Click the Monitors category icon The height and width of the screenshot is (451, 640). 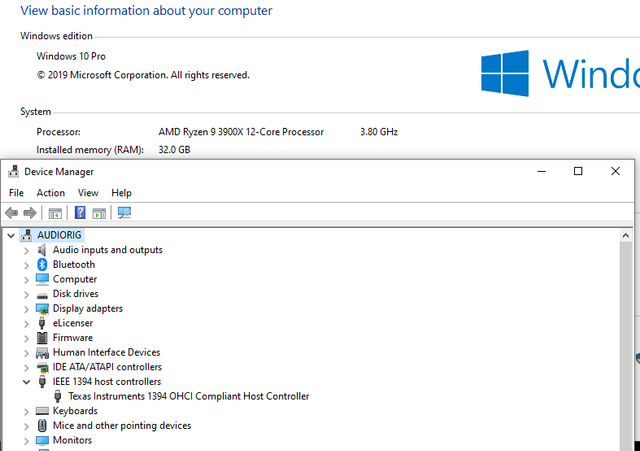(42, 440)
